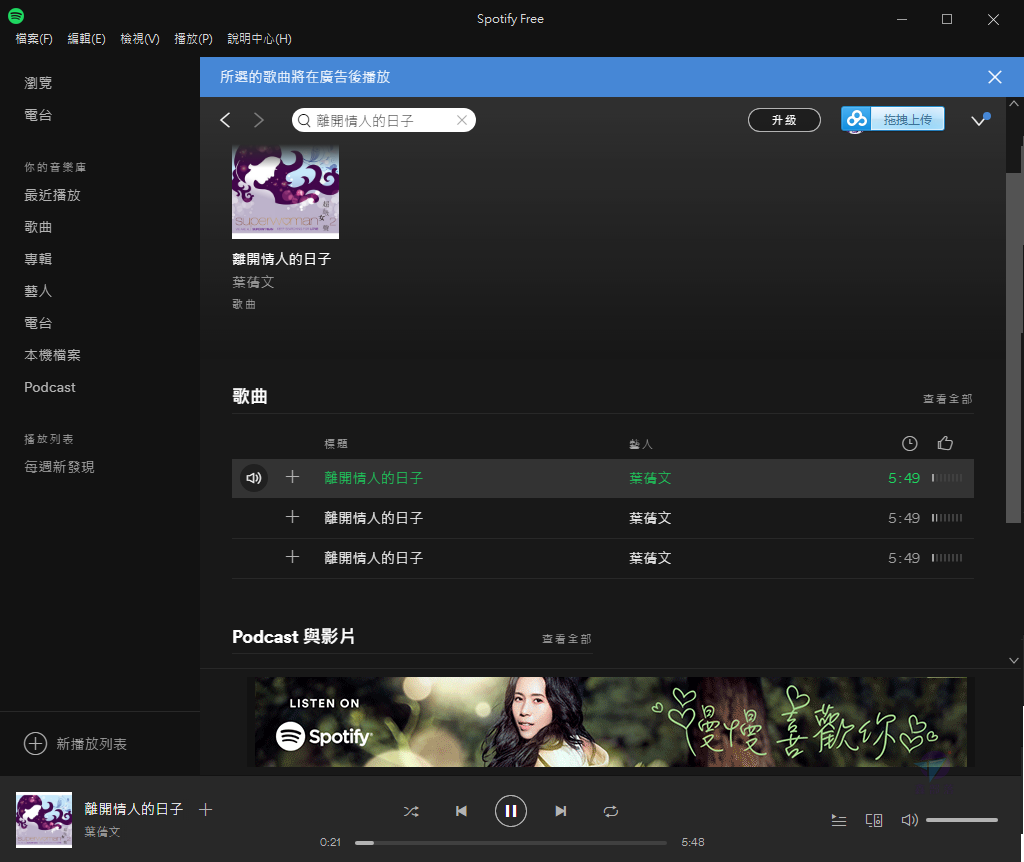Open the 播放(P) menu

click(x=193, y=39)
